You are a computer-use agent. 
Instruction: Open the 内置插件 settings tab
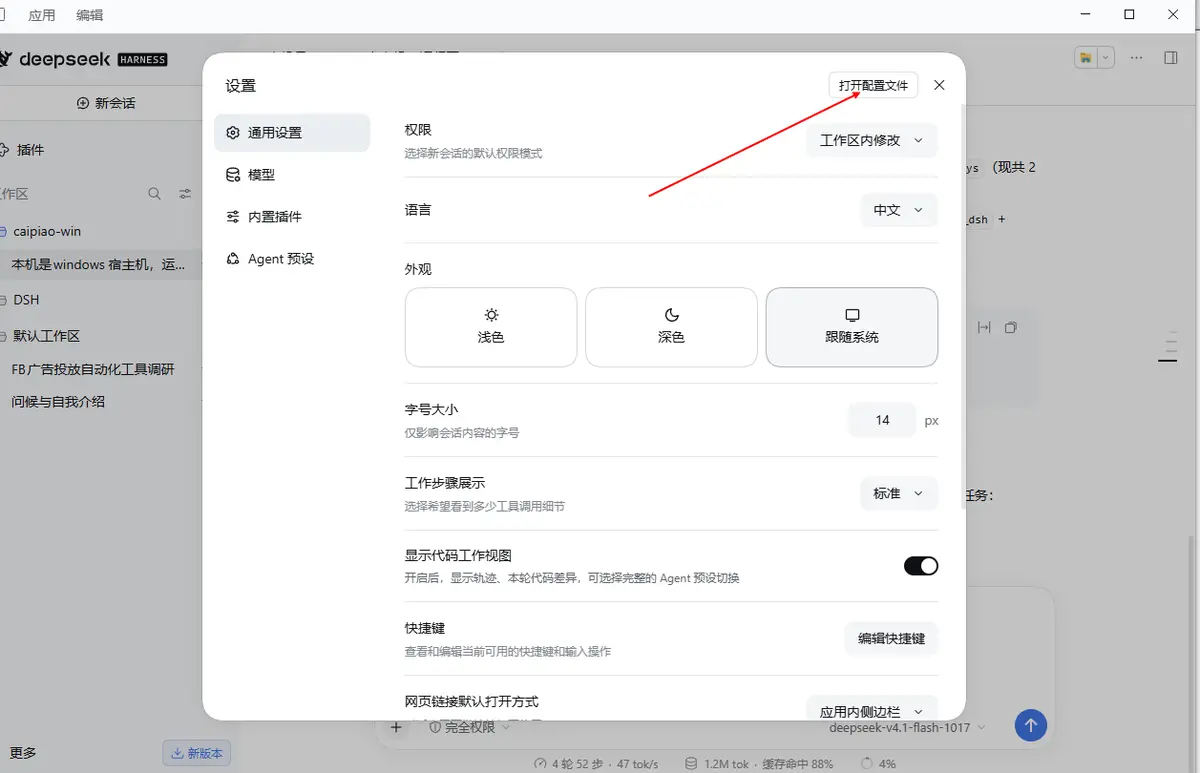coord(292,216)
